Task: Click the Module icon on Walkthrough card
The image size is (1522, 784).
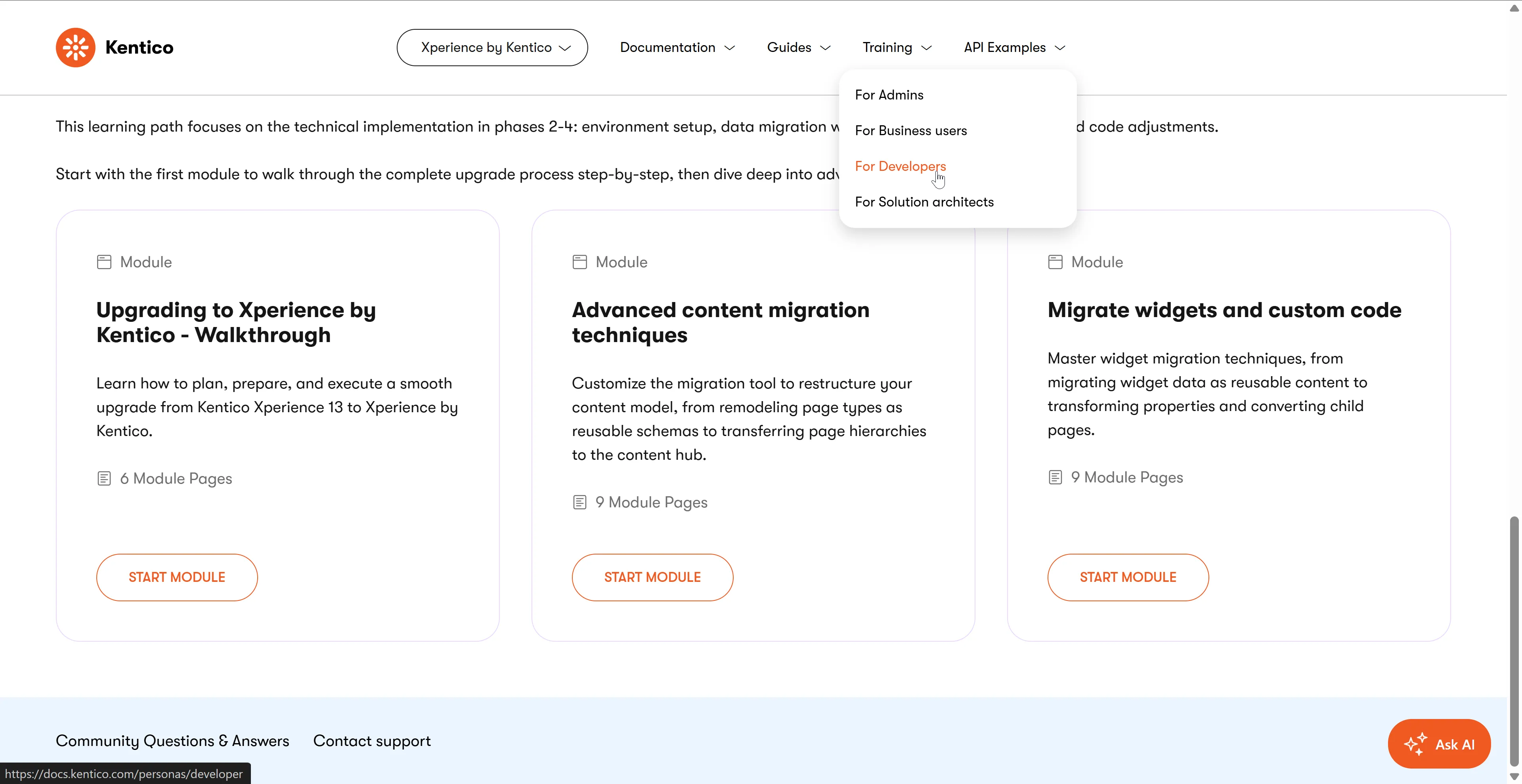Action: pyautogui.click(x=104, y=262)
